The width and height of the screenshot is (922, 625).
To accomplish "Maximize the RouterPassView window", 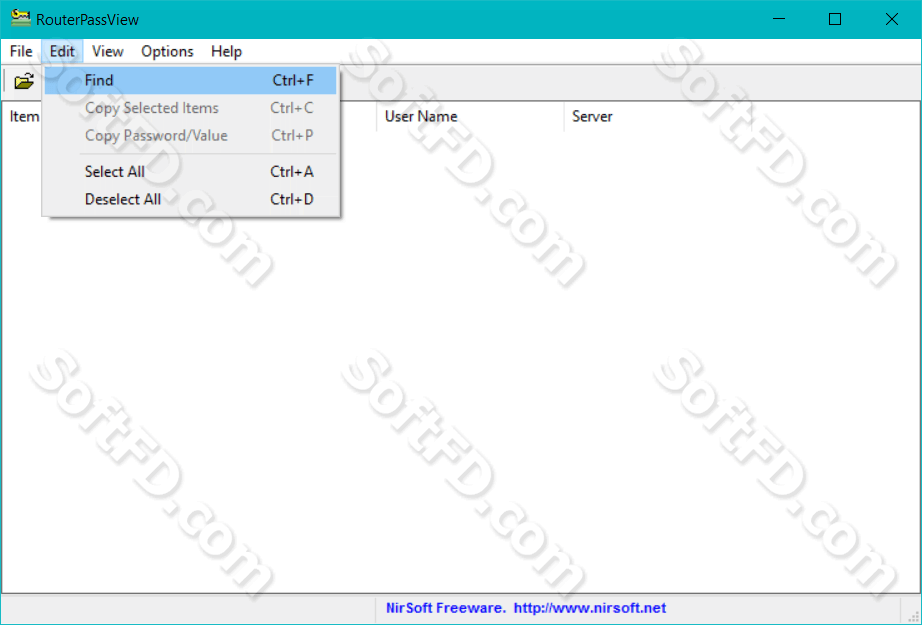I will 834,19.
